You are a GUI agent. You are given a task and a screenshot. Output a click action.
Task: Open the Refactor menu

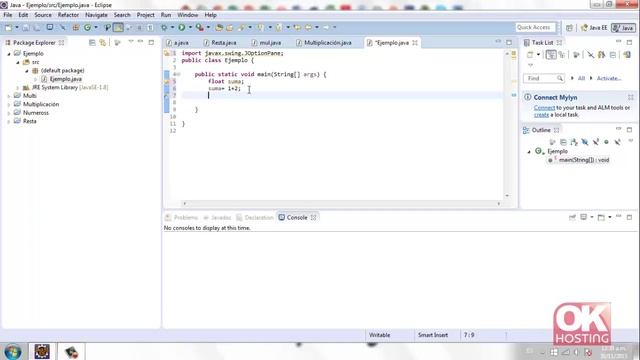pos(68,15)
